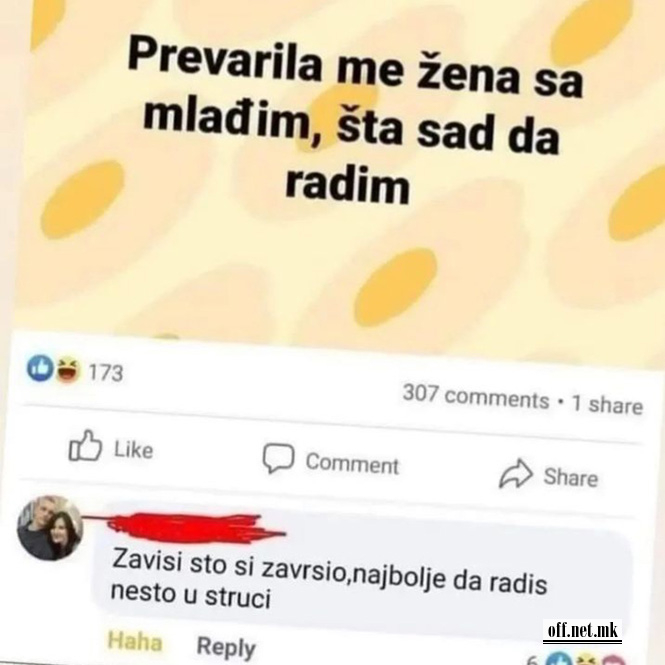Click Reply under the comment
The image size is (665, 665).
click(x=226, y=647)
